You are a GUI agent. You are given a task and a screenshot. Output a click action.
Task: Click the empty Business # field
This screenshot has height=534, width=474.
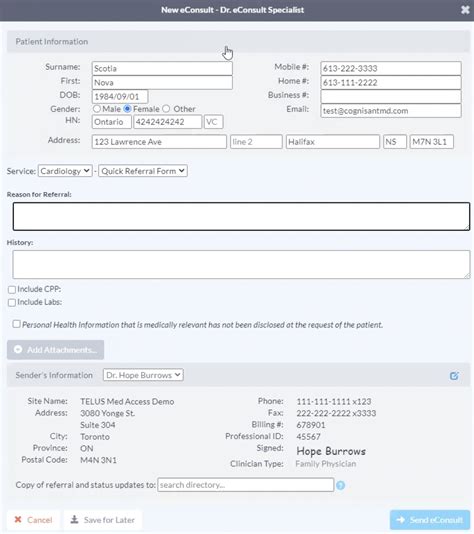coord(391,97)
